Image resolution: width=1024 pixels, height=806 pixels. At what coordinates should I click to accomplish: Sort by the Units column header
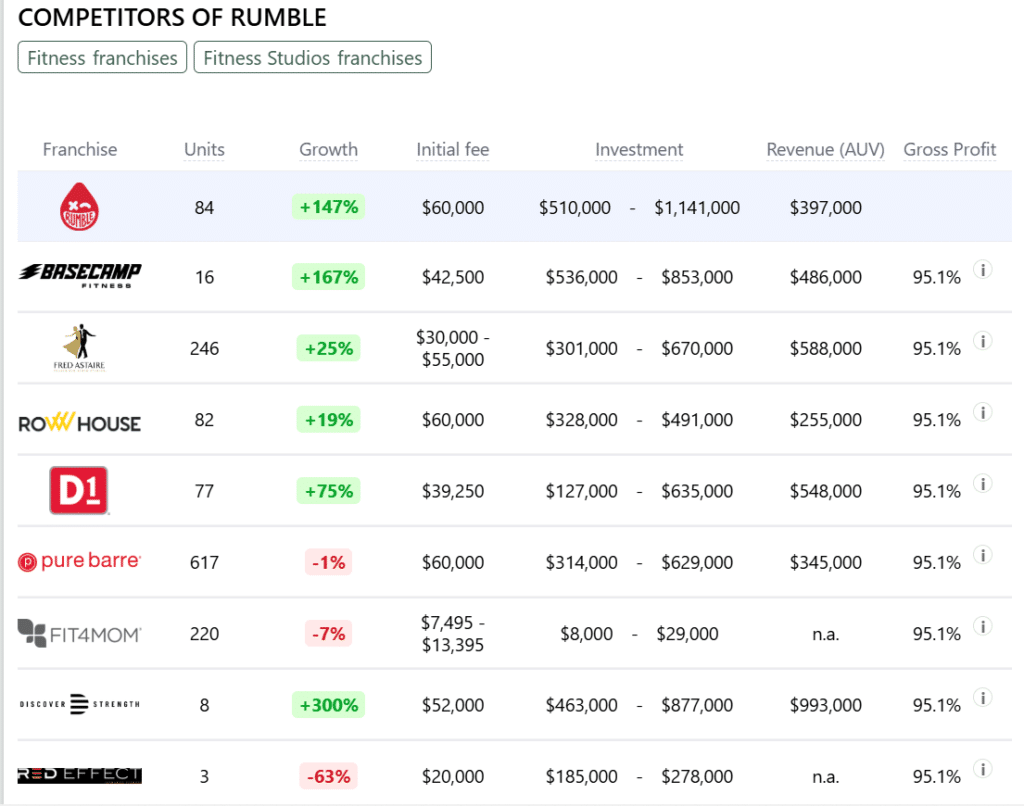(204, 150)
